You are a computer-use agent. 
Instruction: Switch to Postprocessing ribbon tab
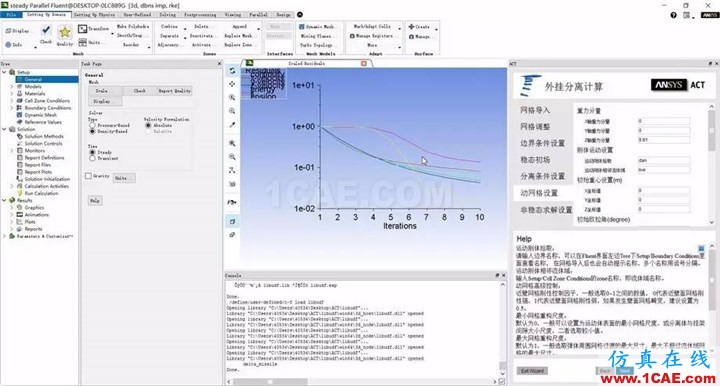pos(200,15)
